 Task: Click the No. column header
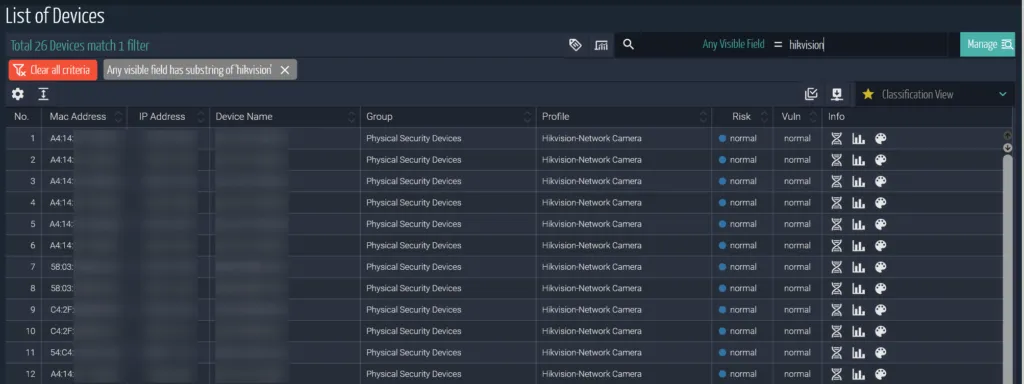(22, 117)
